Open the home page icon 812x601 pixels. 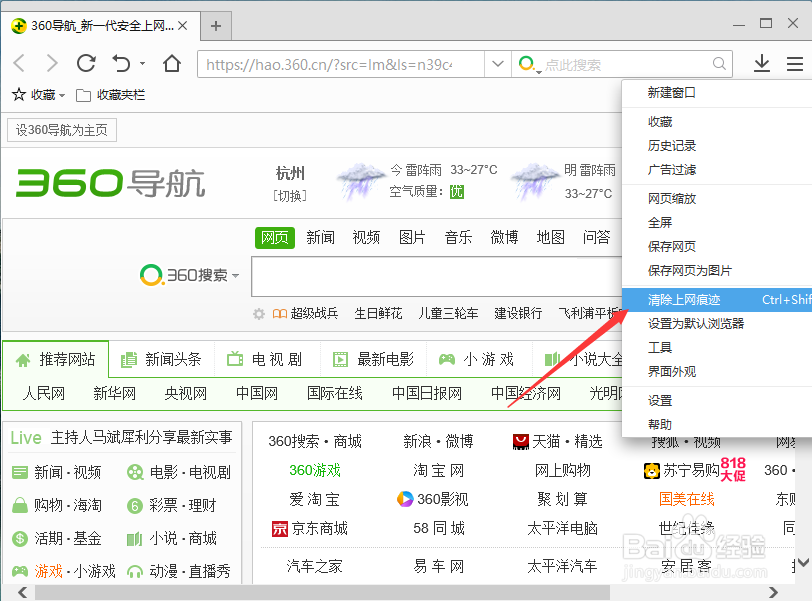click(171, 64)
